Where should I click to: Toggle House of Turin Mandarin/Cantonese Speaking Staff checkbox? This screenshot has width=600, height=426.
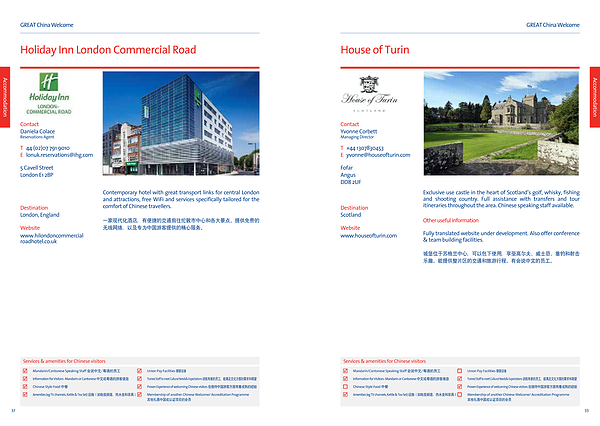tap(345, 371)
